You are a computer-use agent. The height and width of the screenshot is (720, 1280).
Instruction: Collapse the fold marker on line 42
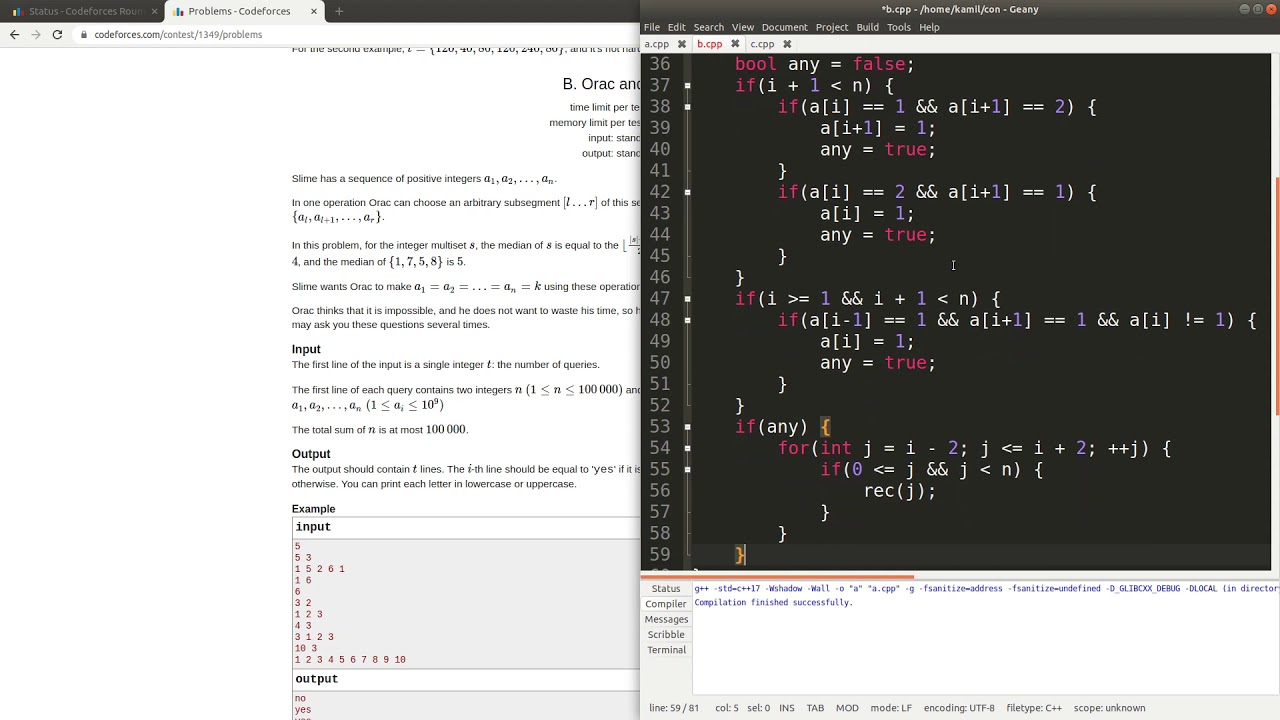(x=687, y=192)
